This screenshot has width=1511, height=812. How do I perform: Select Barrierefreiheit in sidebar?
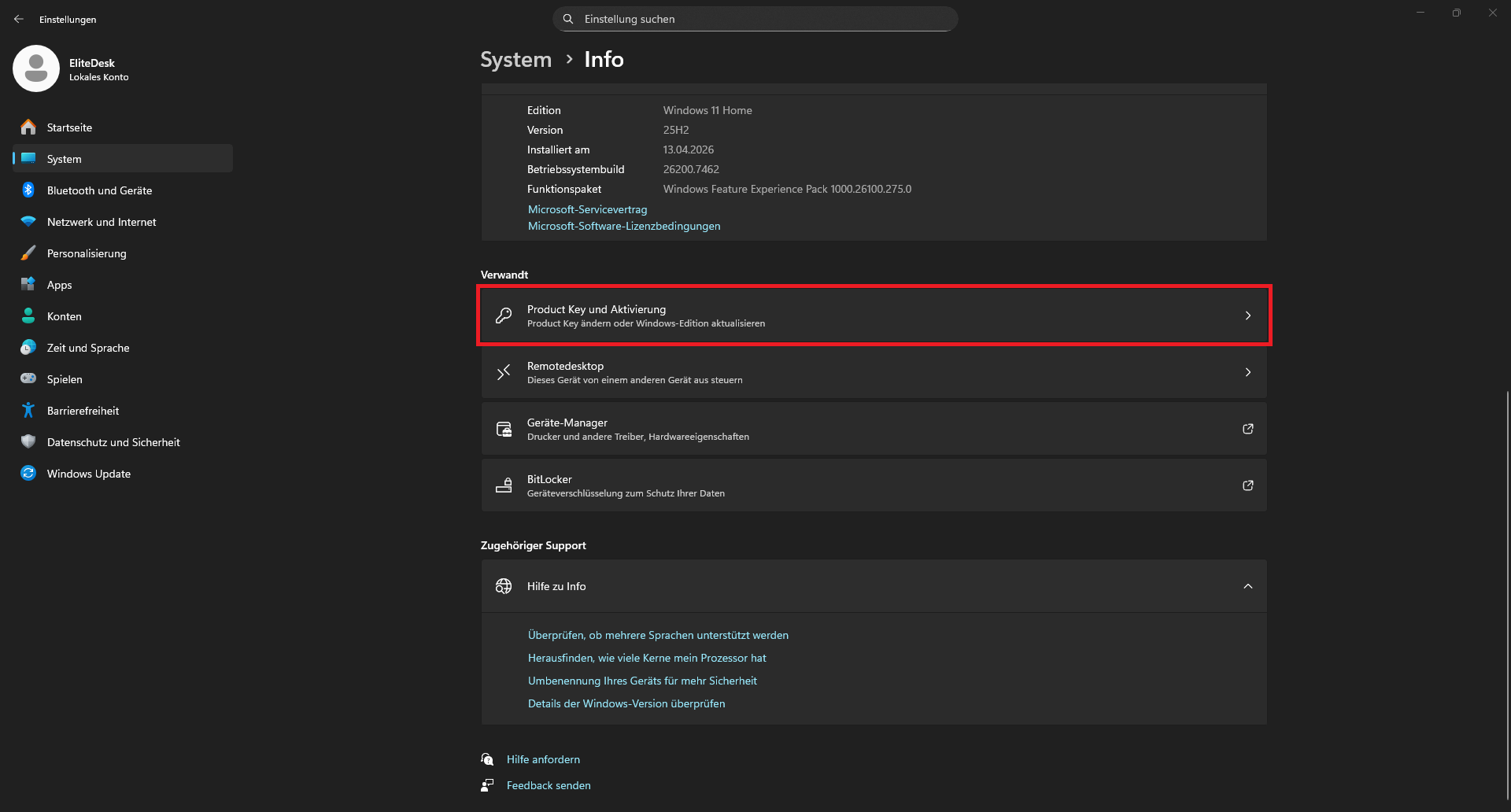point(123,410)
